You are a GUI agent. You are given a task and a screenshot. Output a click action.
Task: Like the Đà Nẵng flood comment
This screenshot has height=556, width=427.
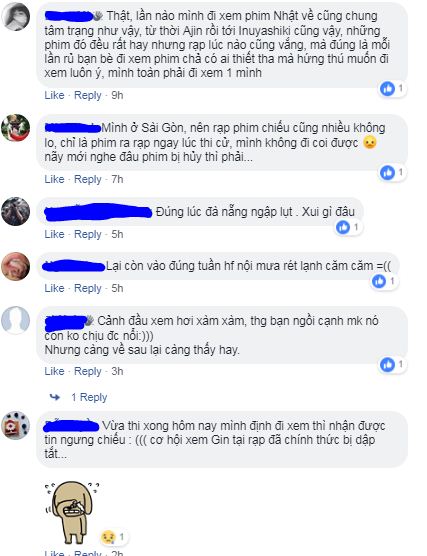click(54, 234)
